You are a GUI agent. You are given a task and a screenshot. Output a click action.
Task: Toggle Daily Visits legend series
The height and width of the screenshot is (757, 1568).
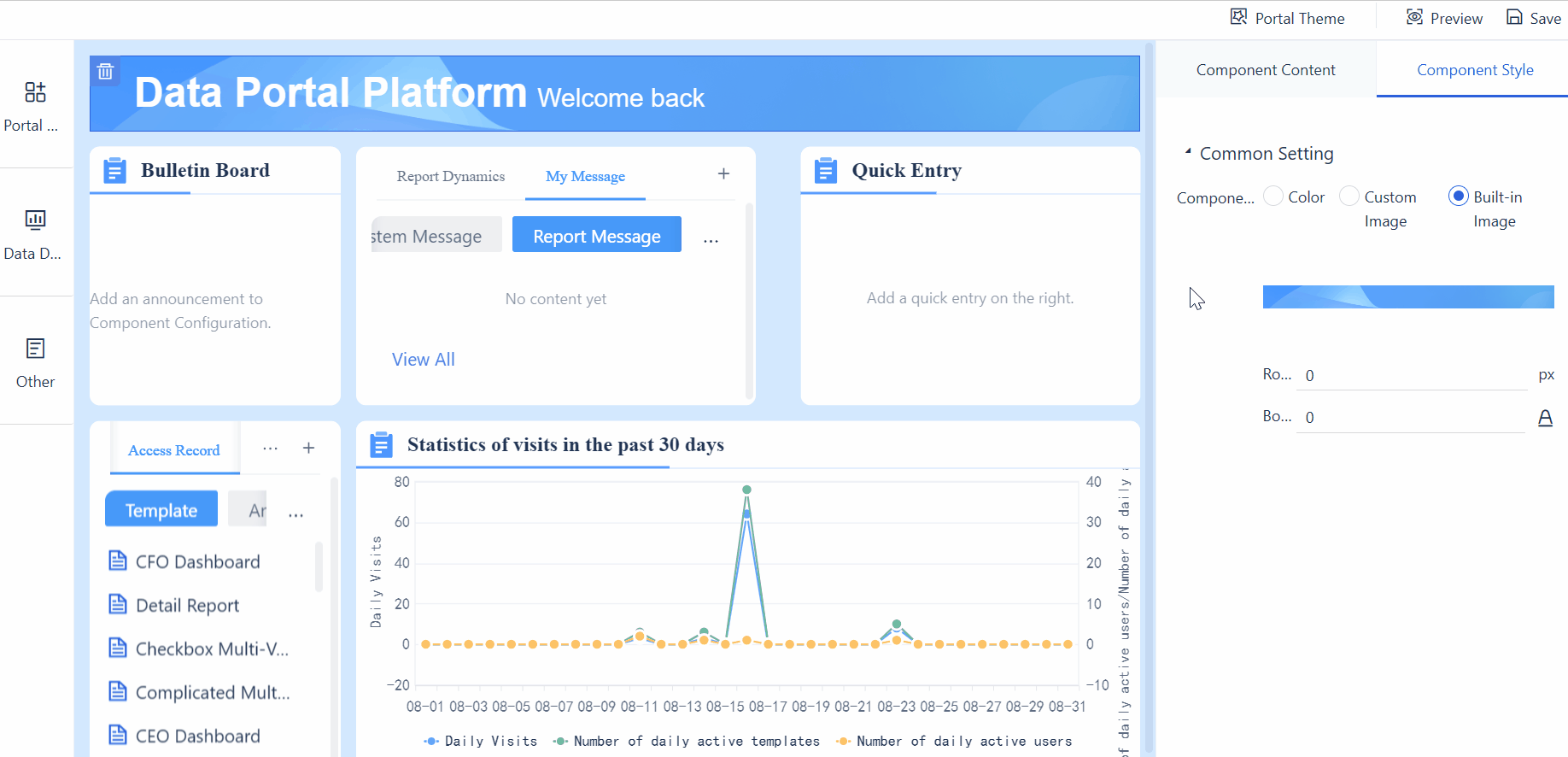click(x=480, y=742)
